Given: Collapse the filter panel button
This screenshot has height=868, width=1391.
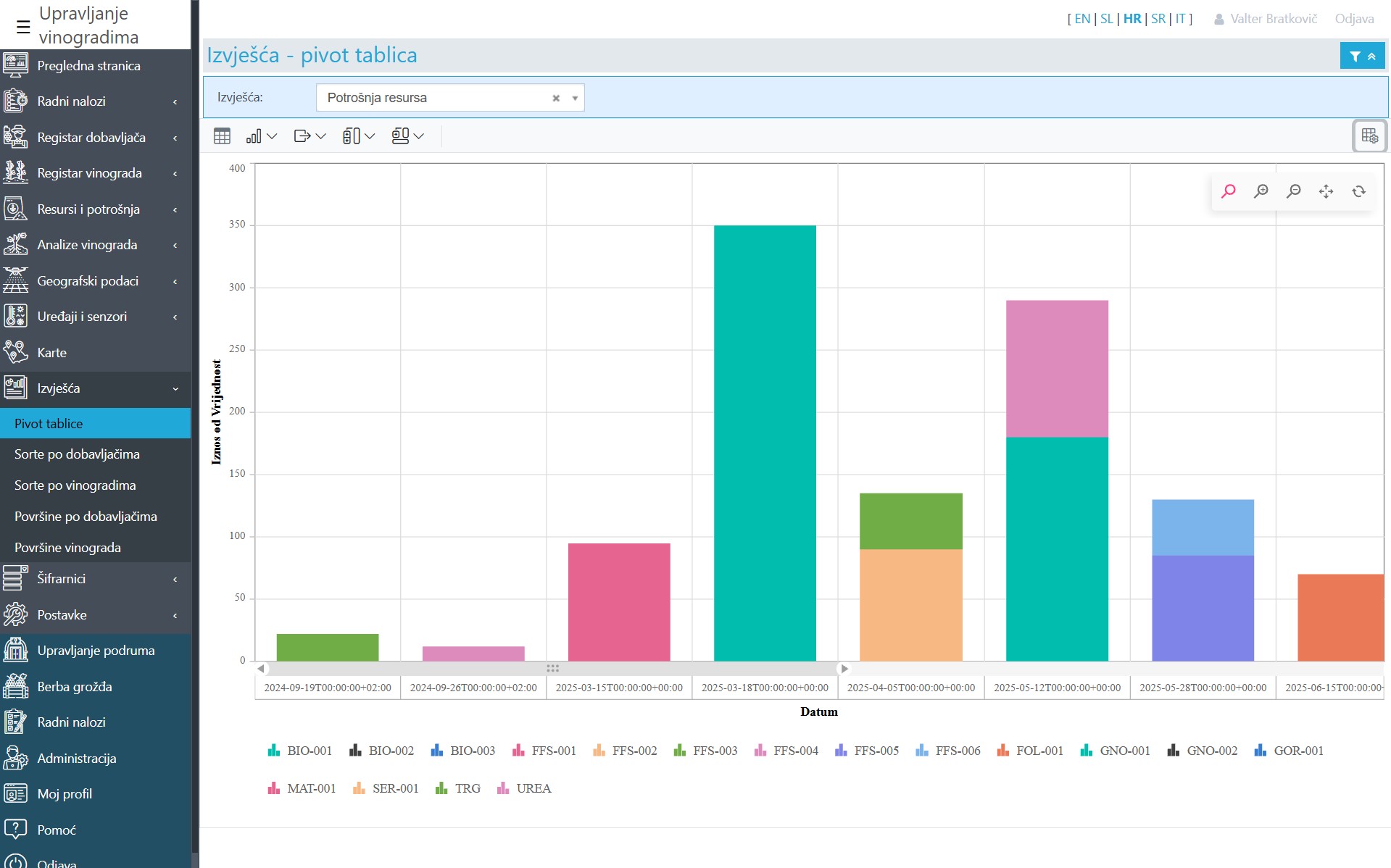Looking at the screenshot, I should [1362, 56].
